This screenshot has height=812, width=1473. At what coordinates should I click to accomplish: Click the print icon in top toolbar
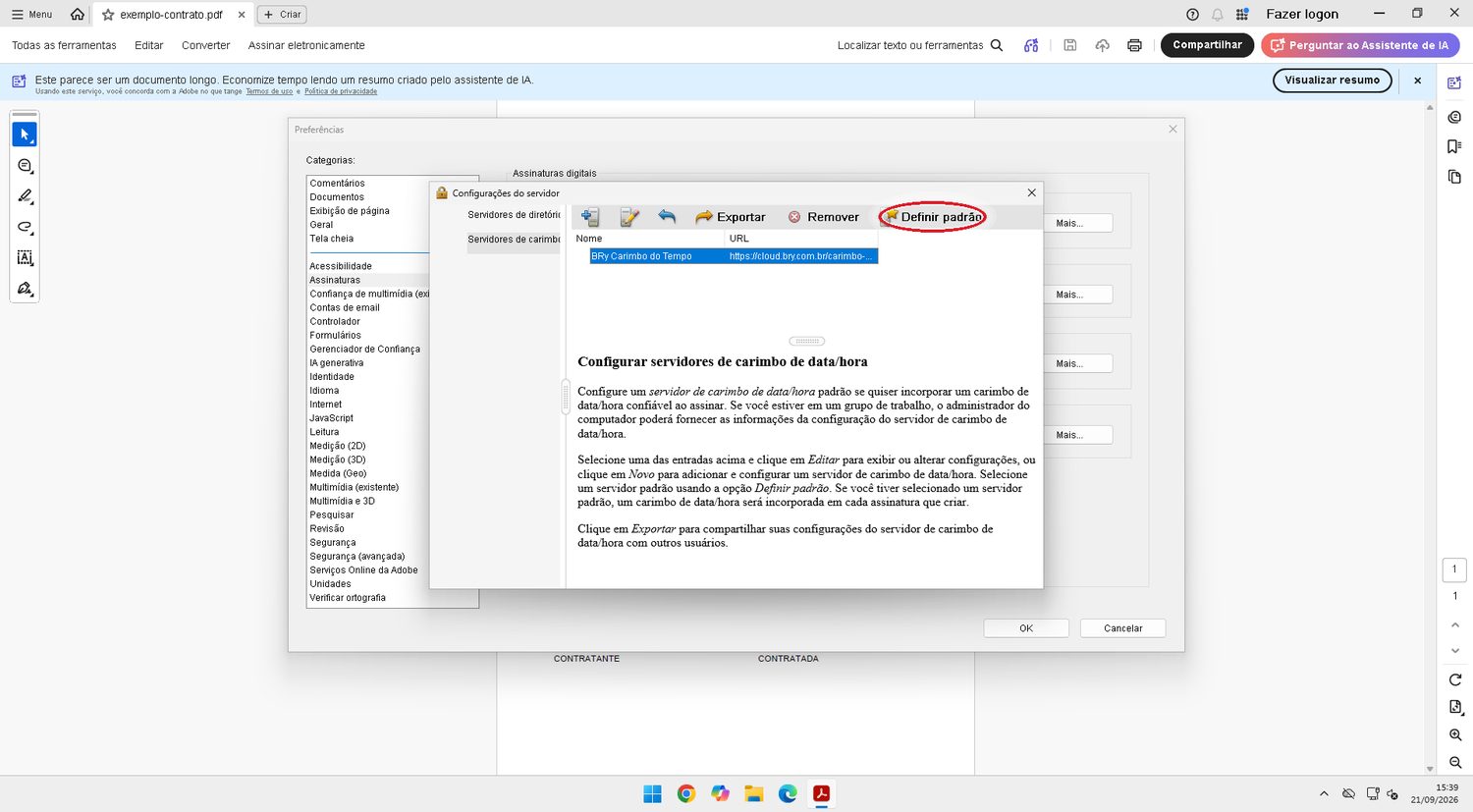coord(1134,45)
